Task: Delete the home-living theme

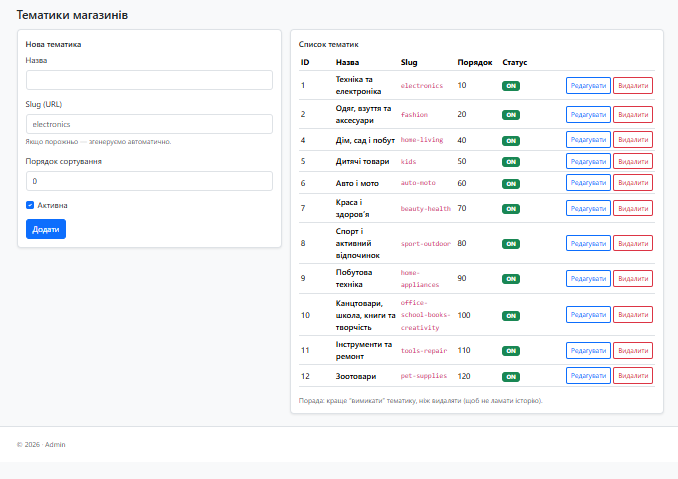Action: [x=633, y=140]
